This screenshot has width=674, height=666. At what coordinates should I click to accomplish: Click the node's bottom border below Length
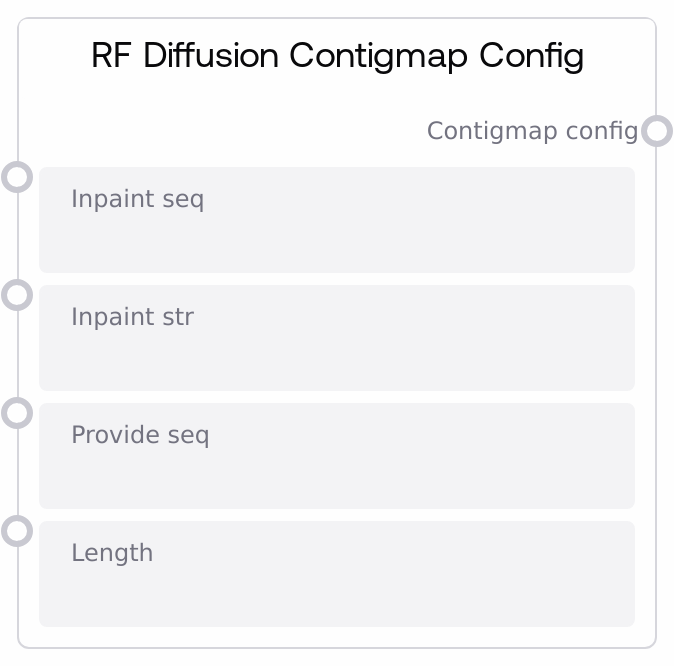coord(336,647)
